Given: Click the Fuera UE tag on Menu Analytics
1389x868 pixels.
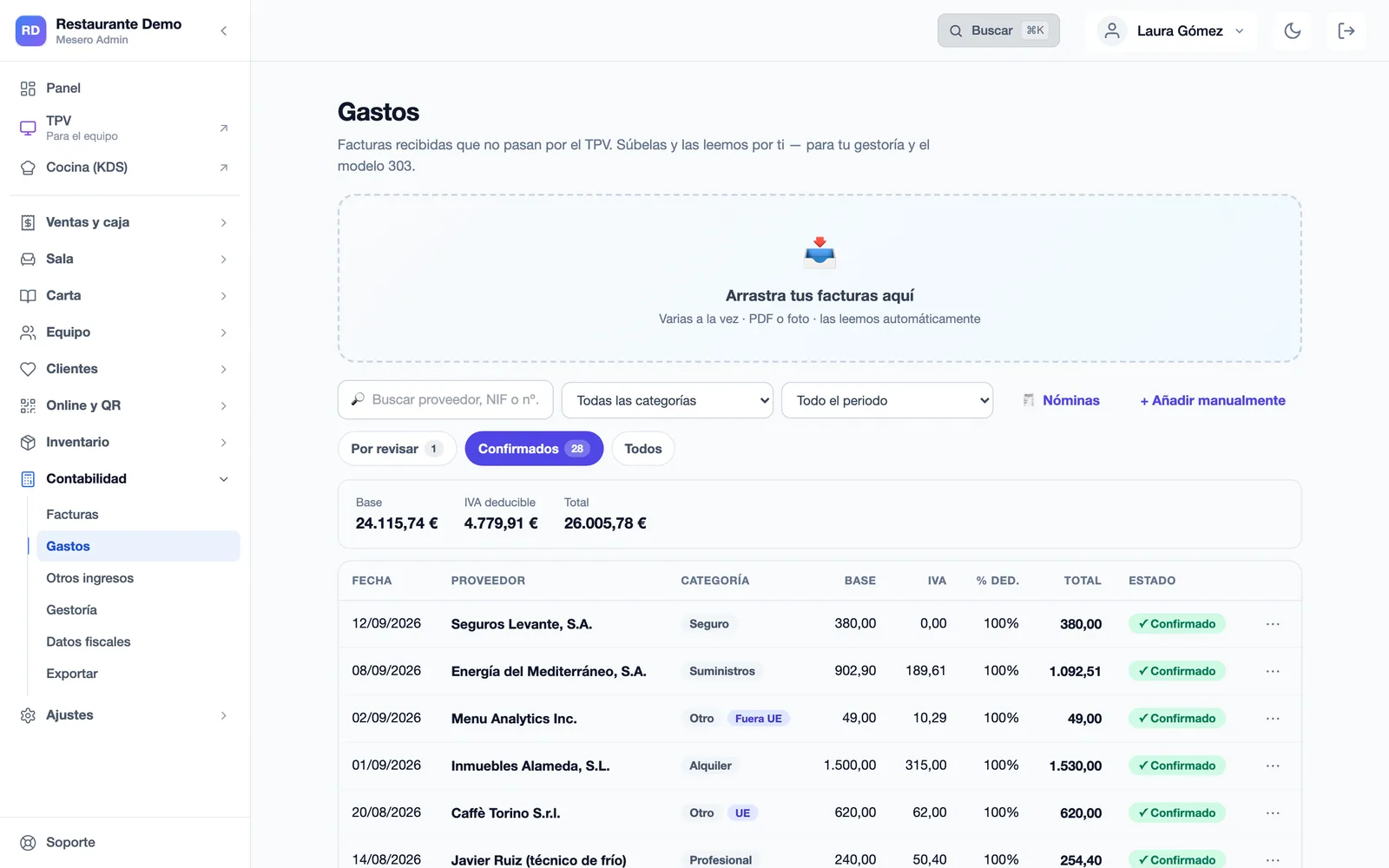Looking at the screenshot, I should click(758, 719).
